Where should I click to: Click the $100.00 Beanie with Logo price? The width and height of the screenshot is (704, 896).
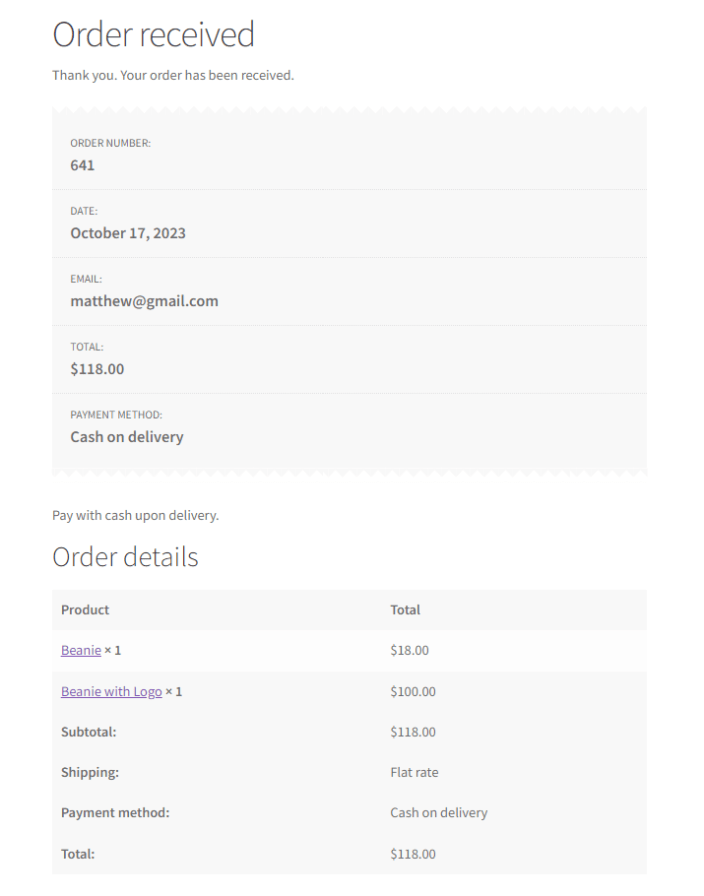pos(413,691)
